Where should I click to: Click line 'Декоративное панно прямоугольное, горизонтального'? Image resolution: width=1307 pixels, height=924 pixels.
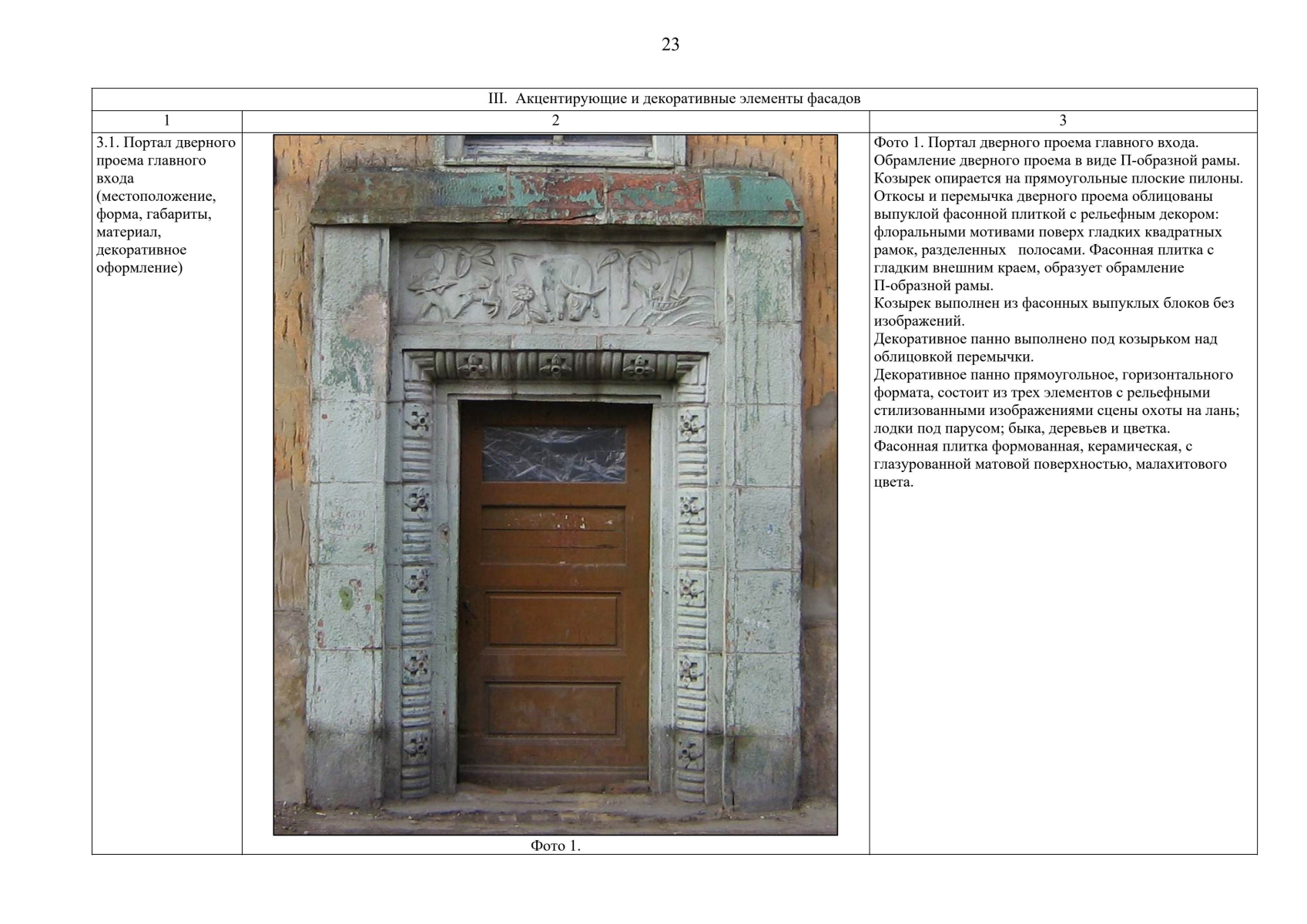pos(1053,374)
